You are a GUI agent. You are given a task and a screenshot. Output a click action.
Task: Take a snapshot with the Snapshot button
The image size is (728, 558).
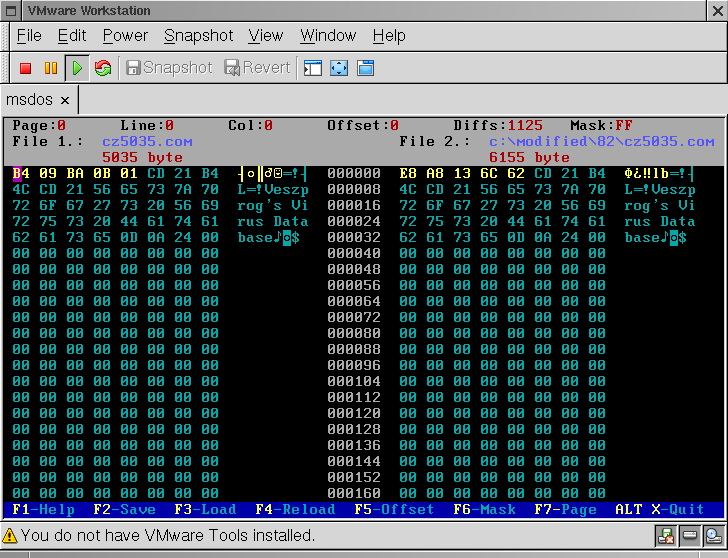[x=169, y=68]
